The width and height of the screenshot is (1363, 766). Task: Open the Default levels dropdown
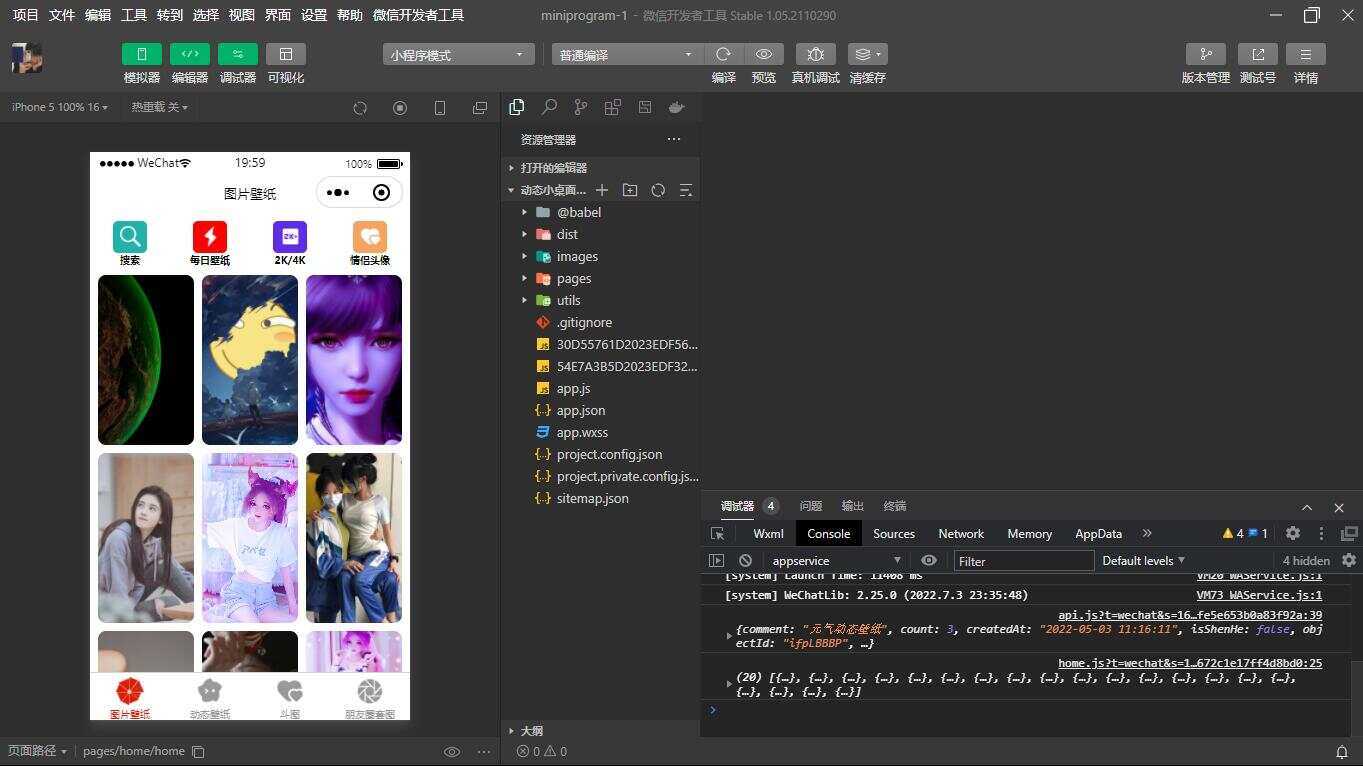(x=1141, y=561)
